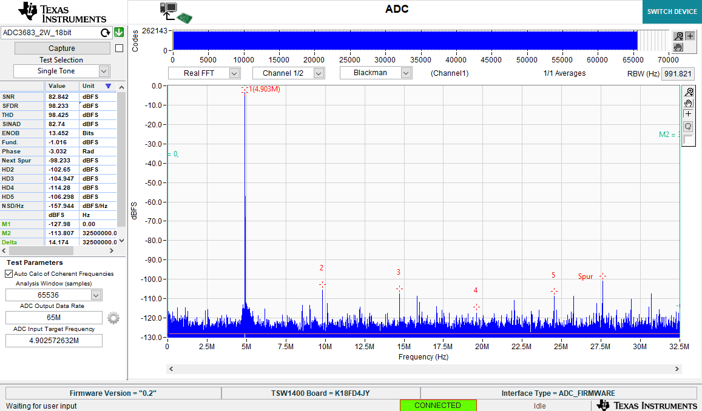Click the TSW1400 Board = K18FD4JY entry
Viewport: 702px width, 411px height.
point(321,393)
